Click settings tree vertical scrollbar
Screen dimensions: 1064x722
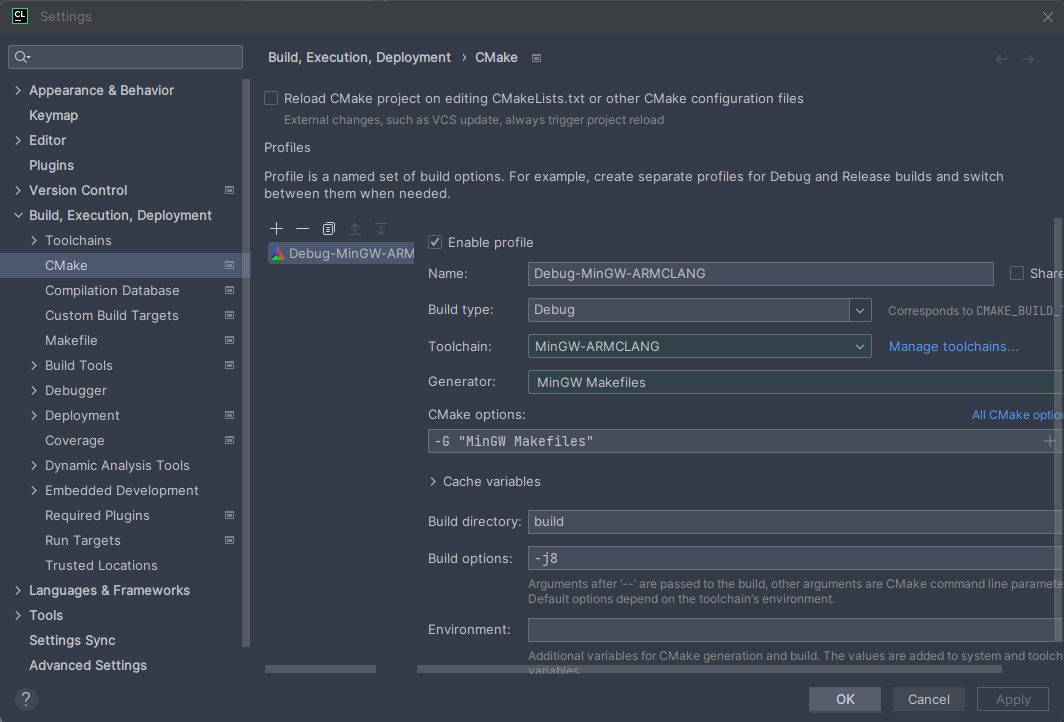[246, 363]
